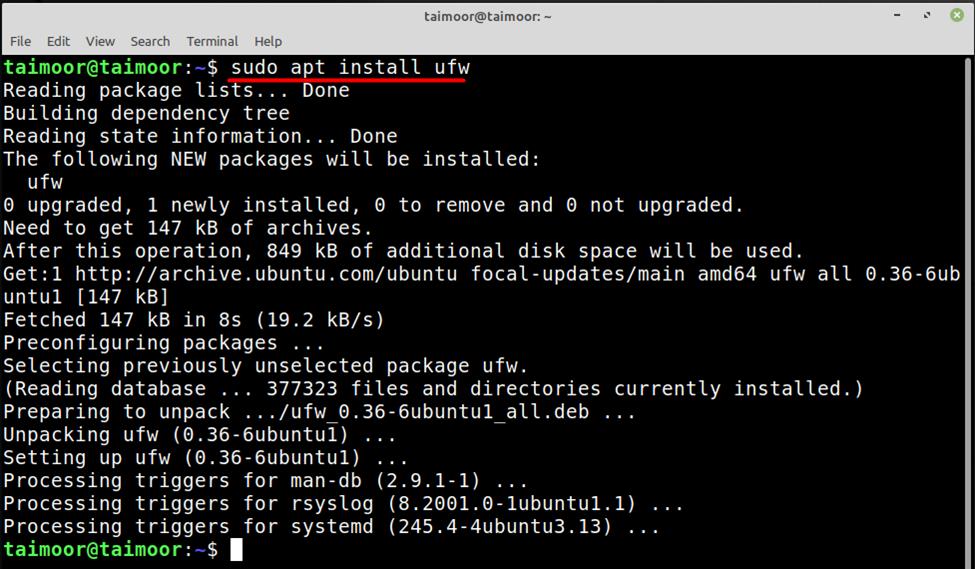Open the File menu

click(x=20, y=41)
